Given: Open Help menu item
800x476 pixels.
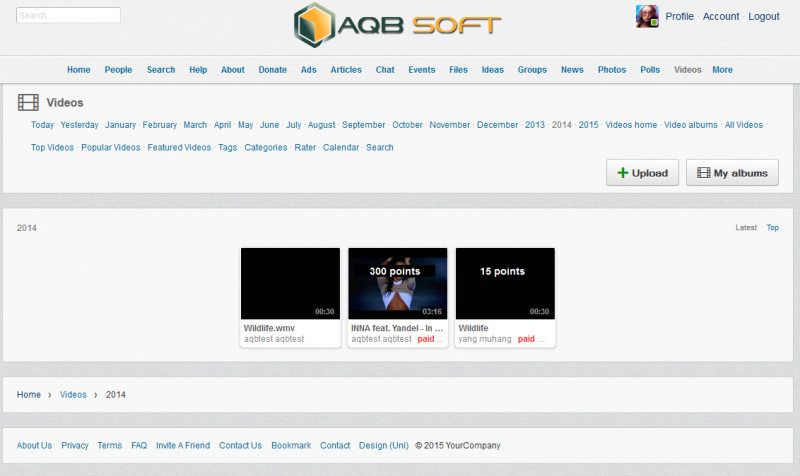Looking at the screenshot, I should pos(198,70).
